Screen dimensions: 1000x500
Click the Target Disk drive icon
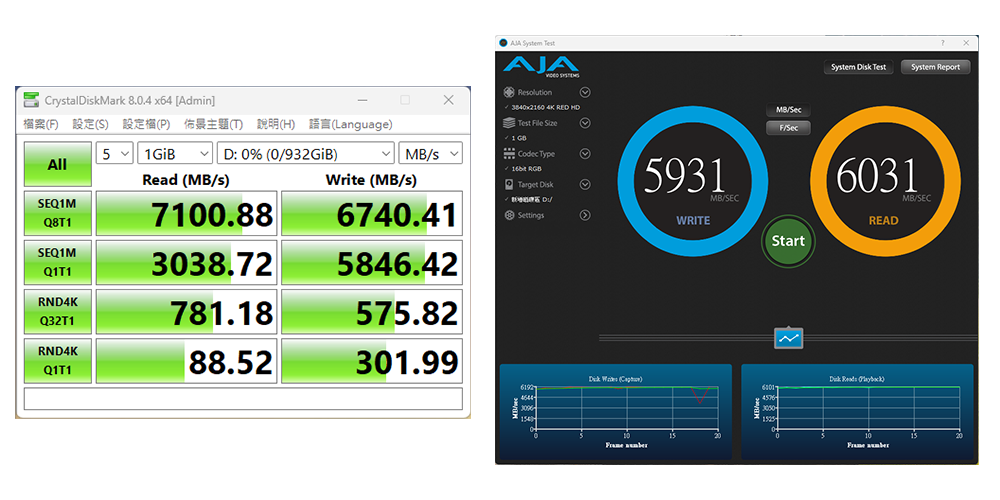(x=509, y=185)
